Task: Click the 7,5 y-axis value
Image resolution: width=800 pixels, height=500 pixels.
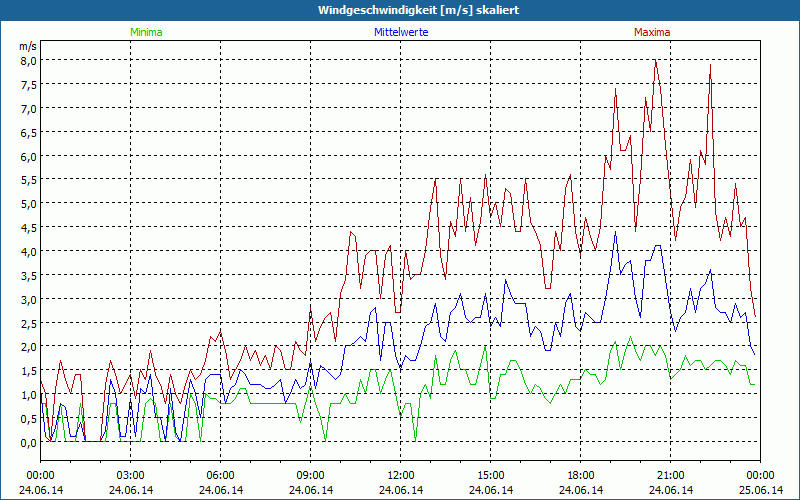Action: coord(29,84)
